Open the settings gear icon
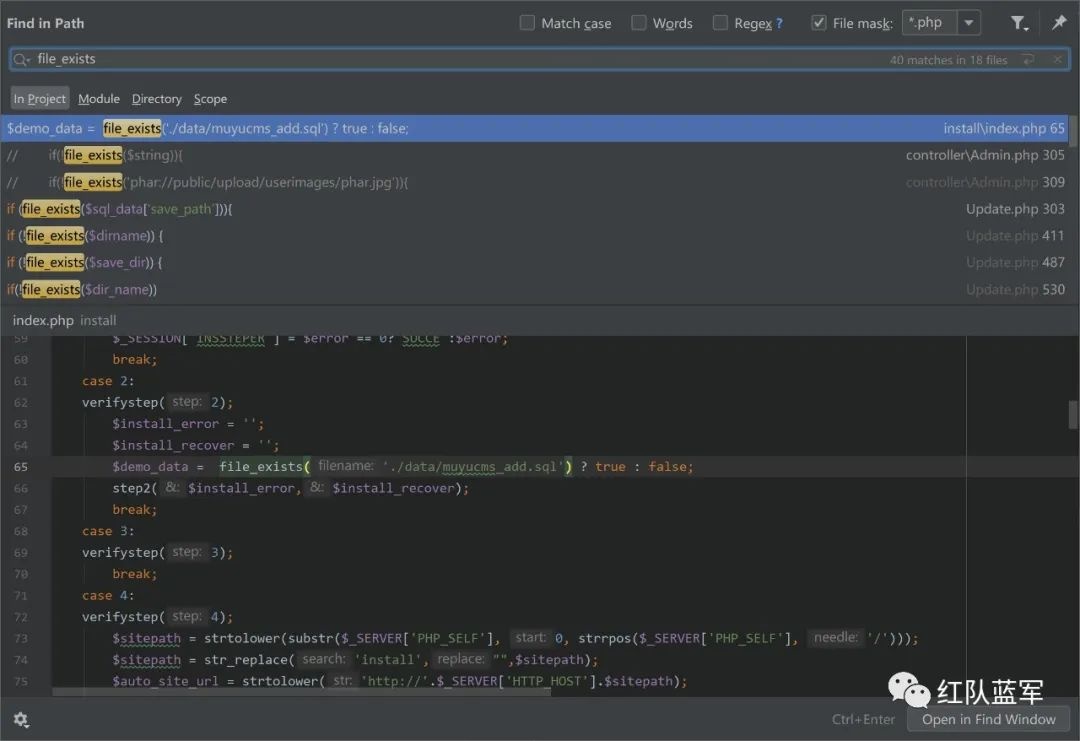1080x741 pixels. tap(21, 720)
